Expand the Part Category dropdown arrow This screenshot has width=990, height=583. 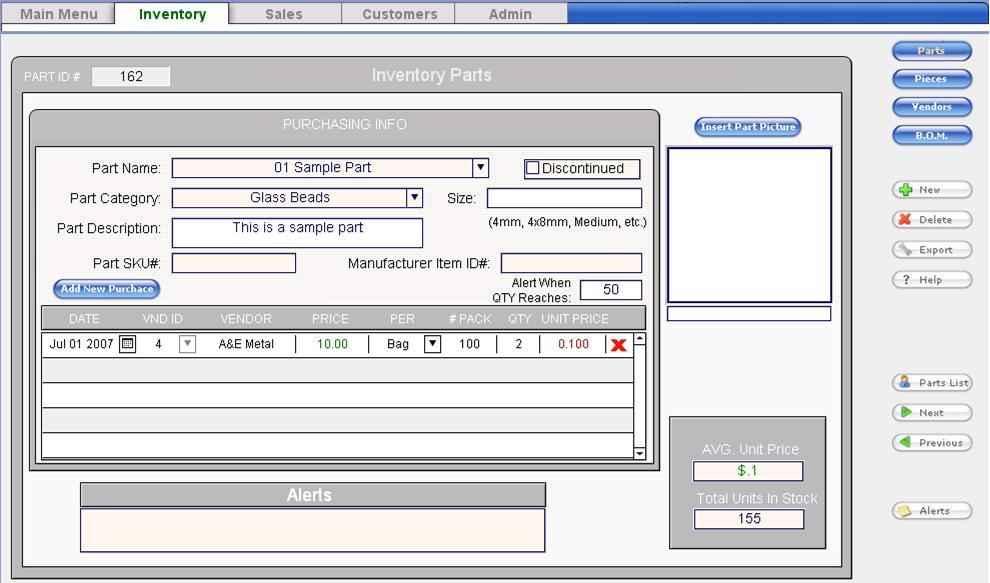point(414,198)
